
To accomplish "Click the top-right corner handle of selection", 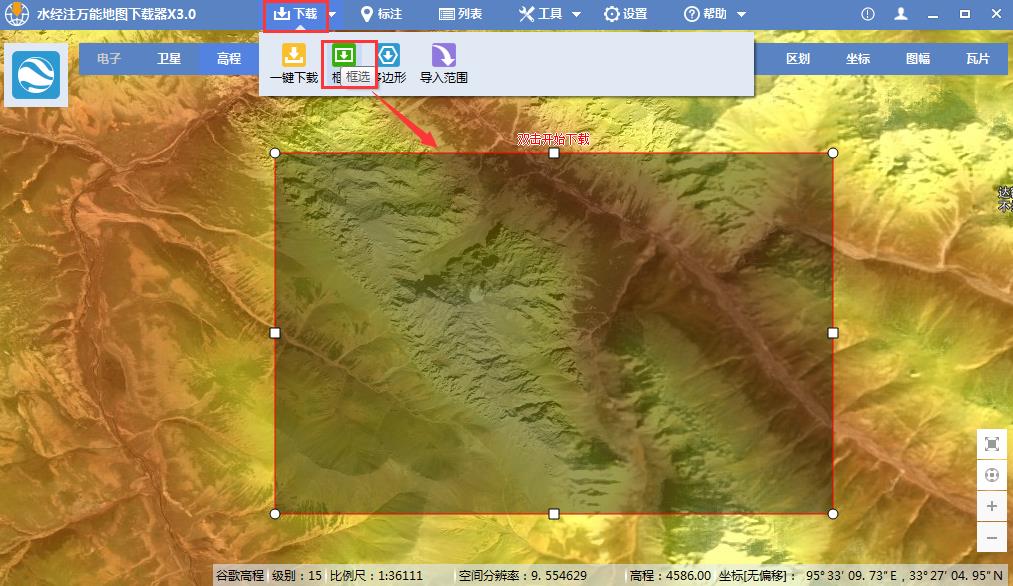I will (833, 153).
